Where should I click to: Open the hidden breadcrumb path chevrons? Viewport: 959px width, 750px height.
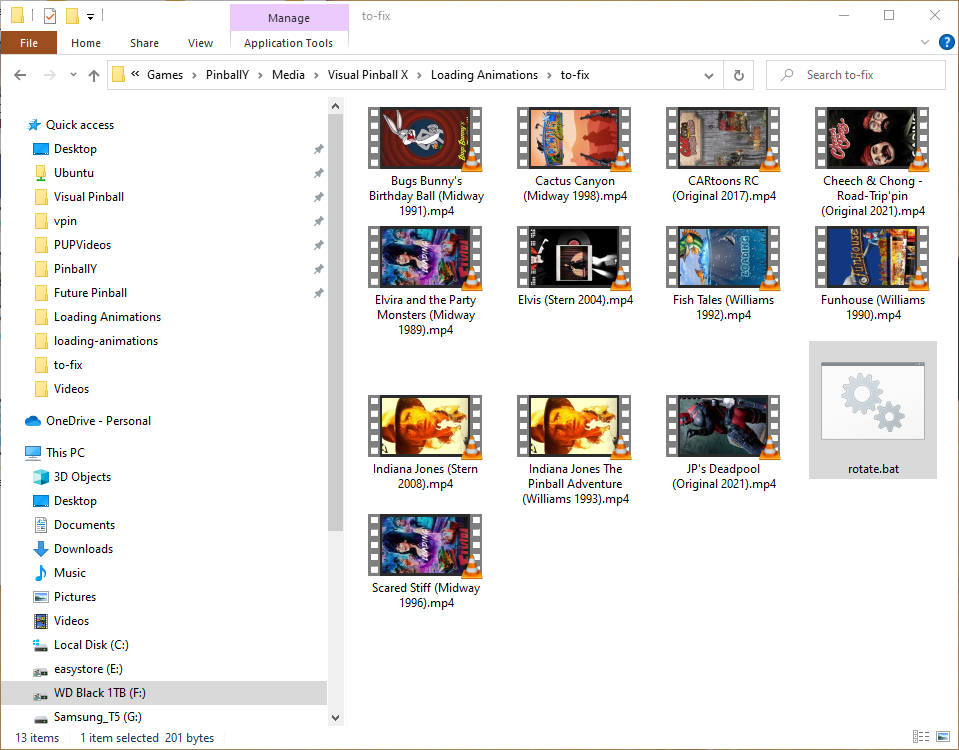pyautogui.click(x=135, y=75)
